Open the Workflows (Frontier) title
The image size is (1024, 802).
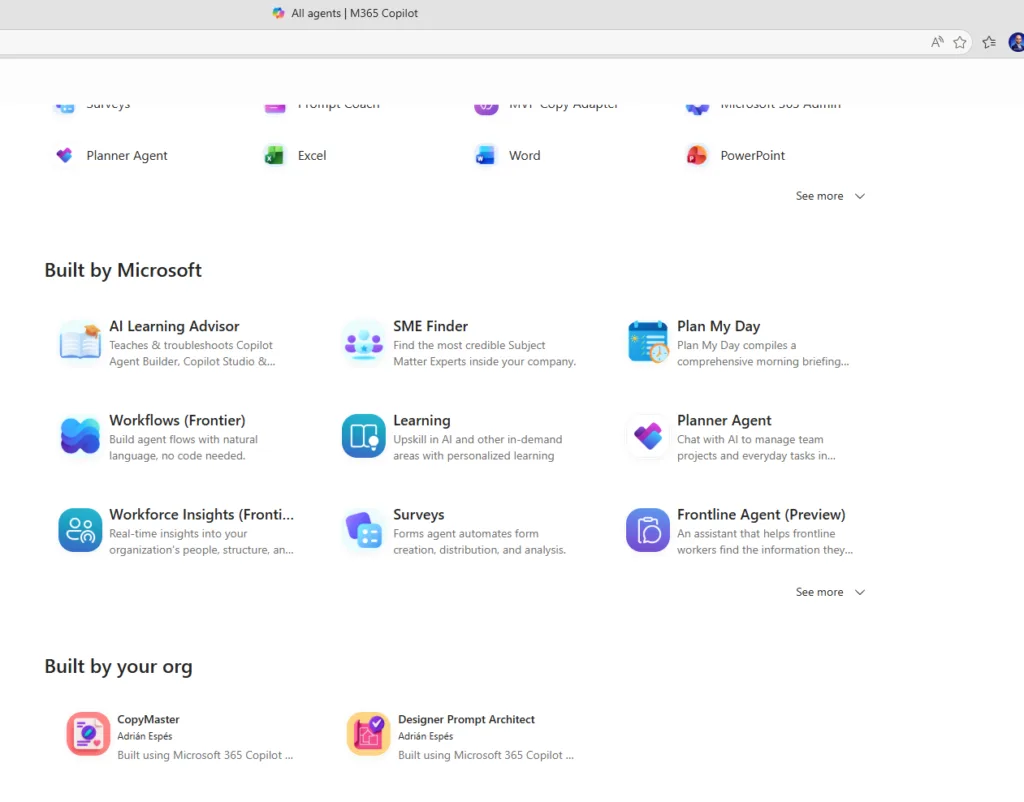(x=177, y=420)
